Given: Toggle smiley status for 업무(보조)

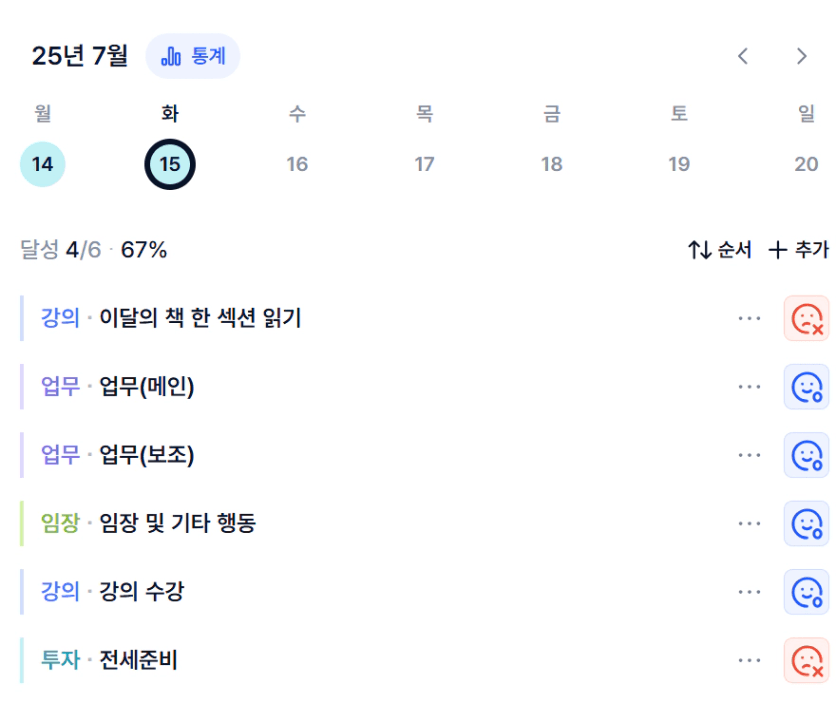Looking at the screenshot, I should (x=806, y=455).
